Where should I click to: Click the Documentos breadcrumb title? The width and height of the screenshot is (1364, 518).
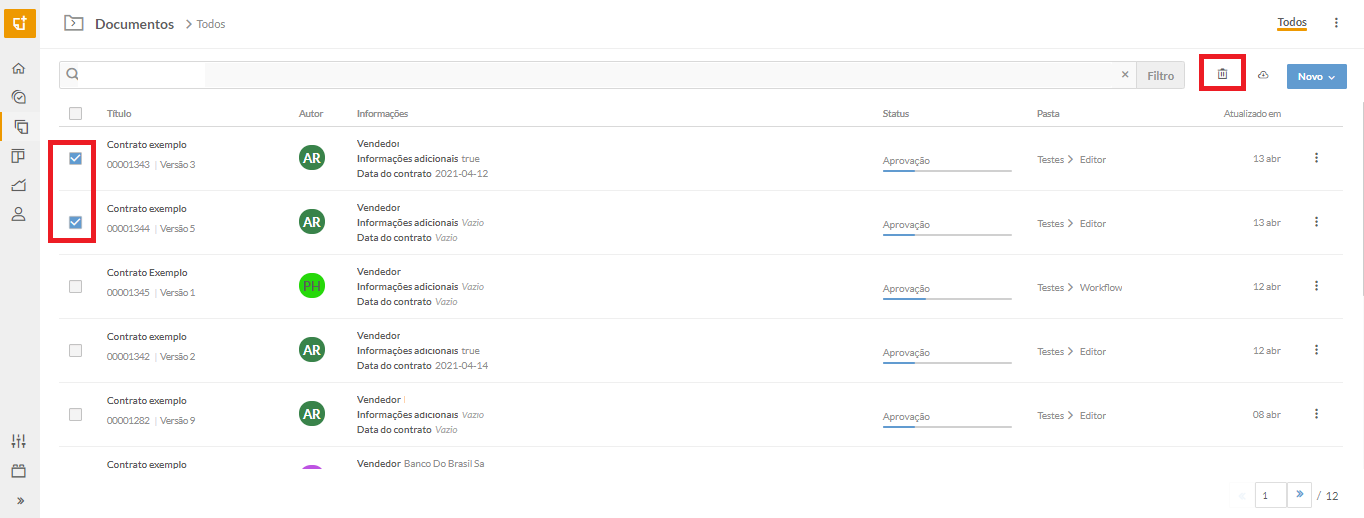coord(134,24)
